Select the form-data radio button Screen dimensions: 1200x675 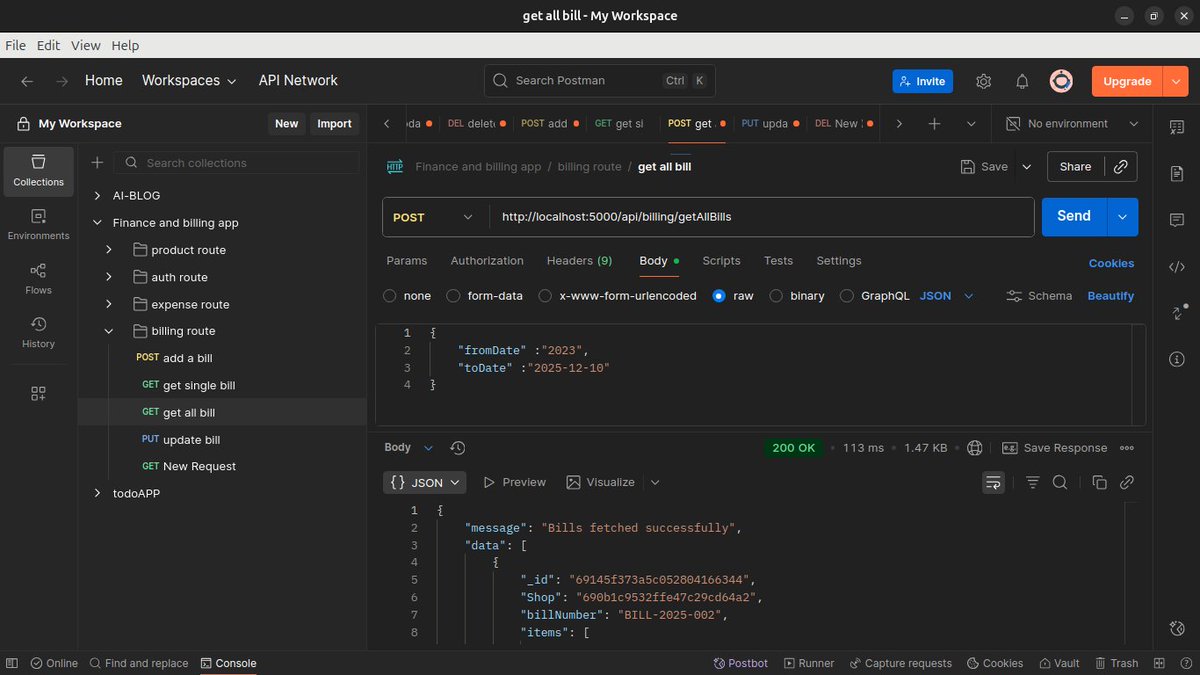pos(453,296)
